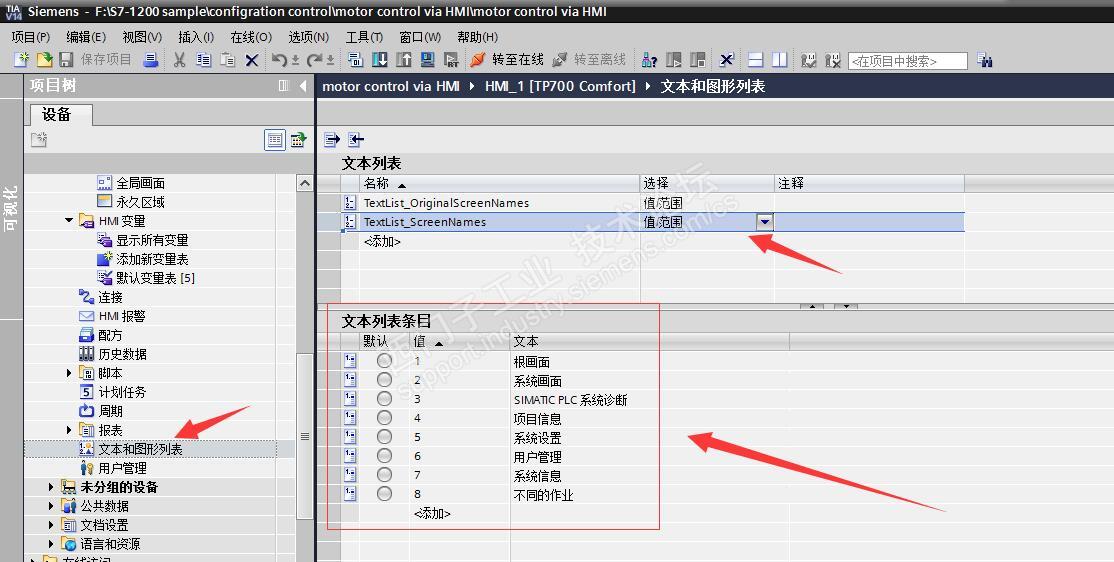
Task: Click the TextList_OriginalScreenNames row
Action: (x=652, y=203)
